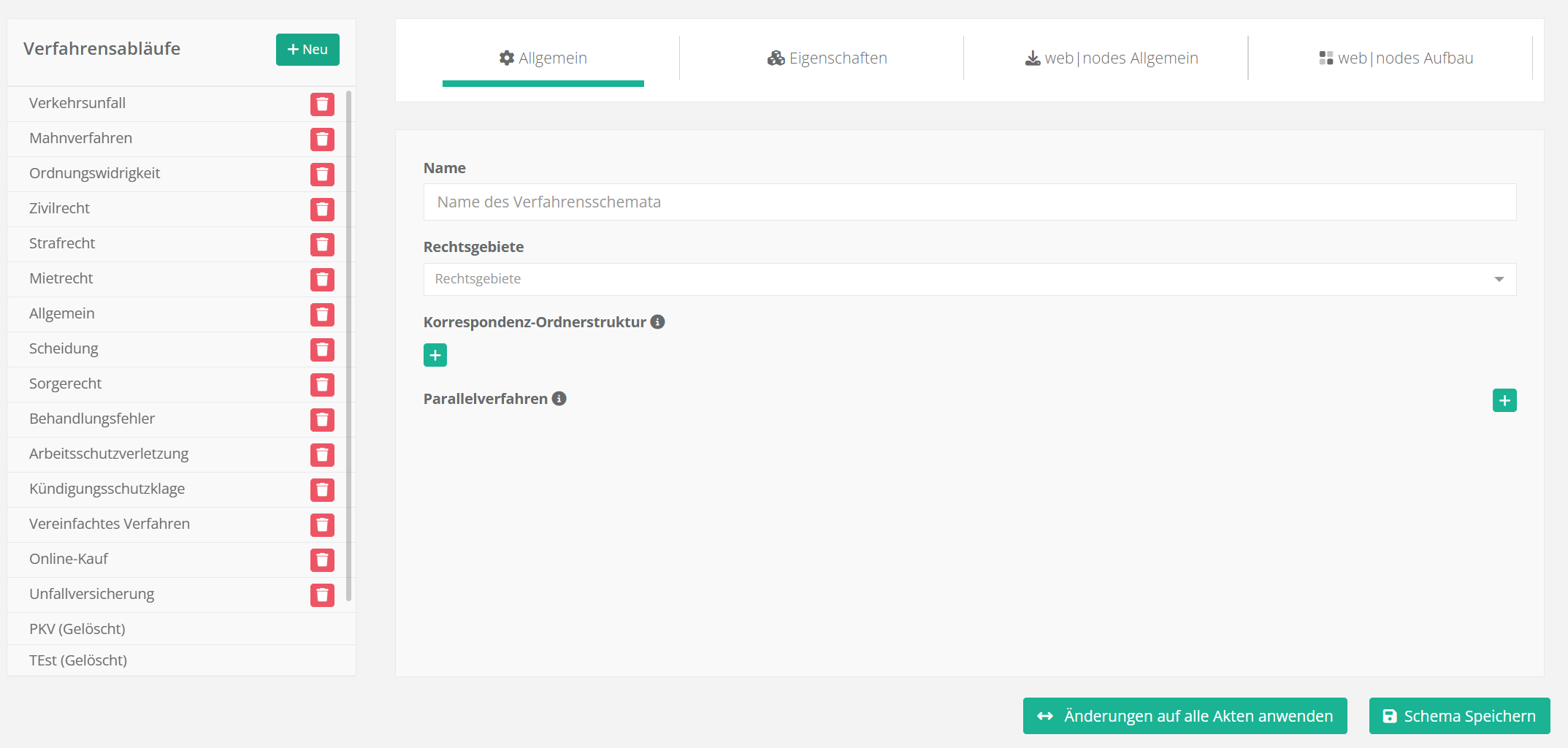
Task: Apply changes with Änderungen auf alle Akten anwenden
Action: tap(1185, 716)
